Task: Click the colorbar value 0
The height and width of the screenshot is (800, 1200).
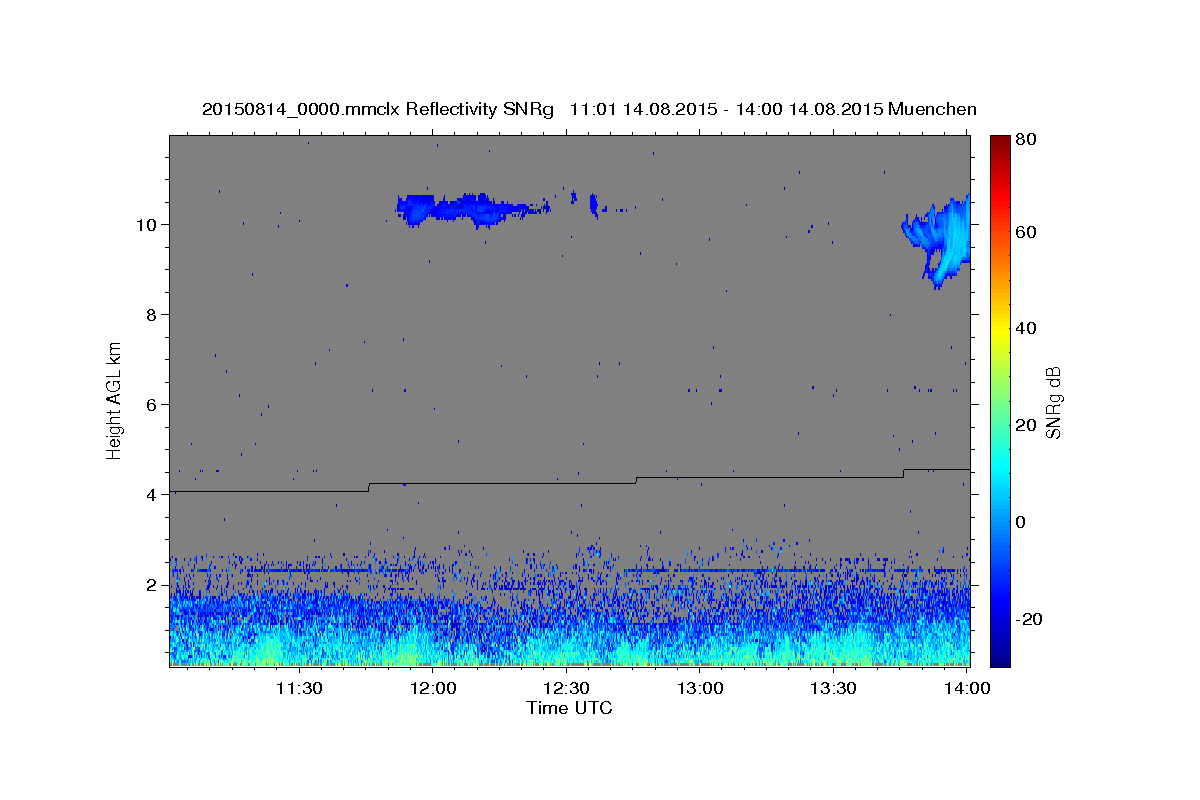Action: 1019,522
